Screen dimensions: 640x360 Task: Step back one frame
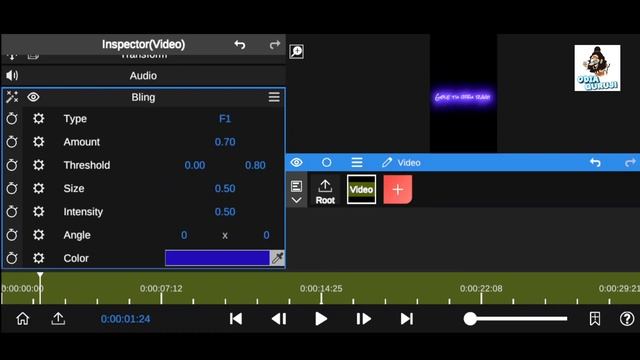(279, 319)
